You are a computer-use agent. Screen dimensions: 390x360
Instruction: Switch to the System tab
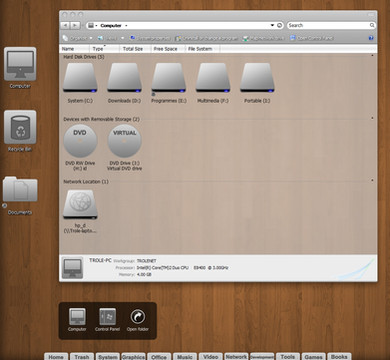coord(108,357)
